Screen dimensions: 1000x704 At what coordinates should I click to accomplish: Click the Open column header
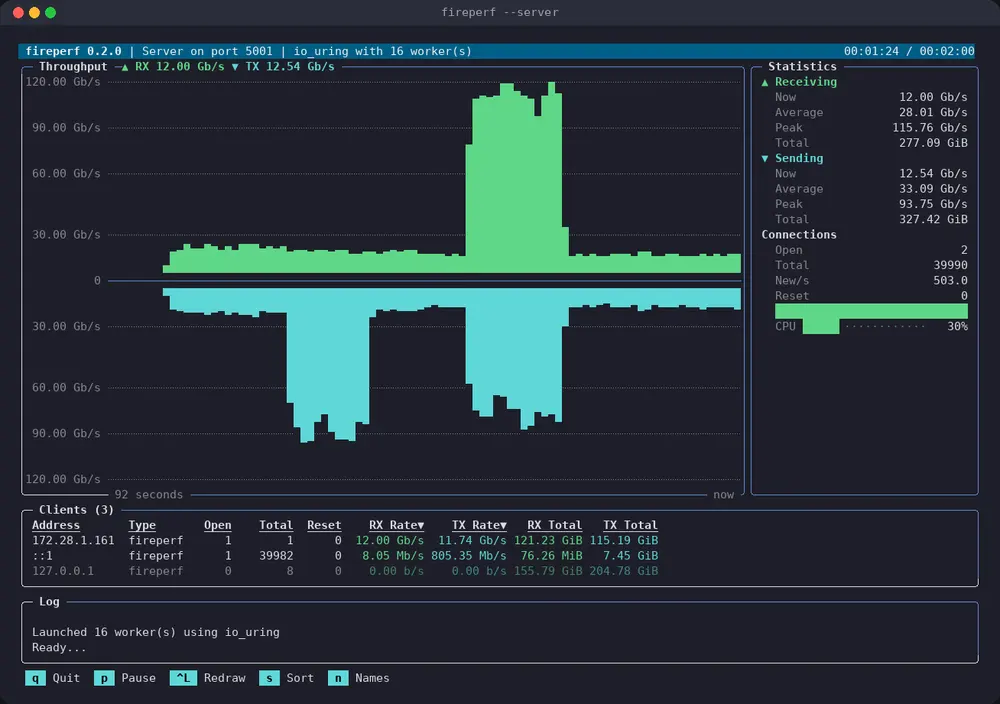pyautogui.click(x=217, y=525)
